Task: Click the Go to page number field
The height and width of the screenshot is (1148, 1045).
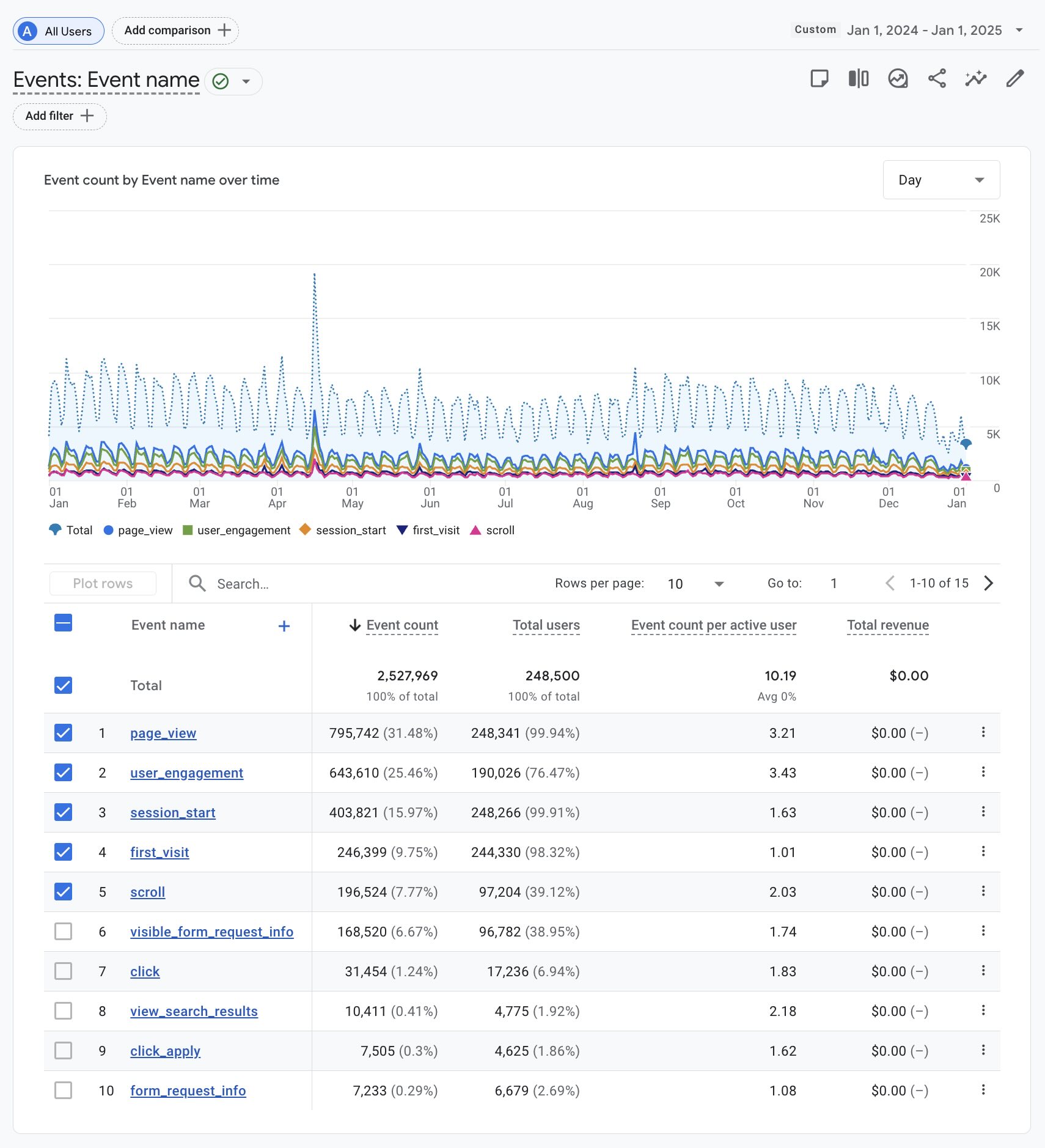Action: coord(834,583)
